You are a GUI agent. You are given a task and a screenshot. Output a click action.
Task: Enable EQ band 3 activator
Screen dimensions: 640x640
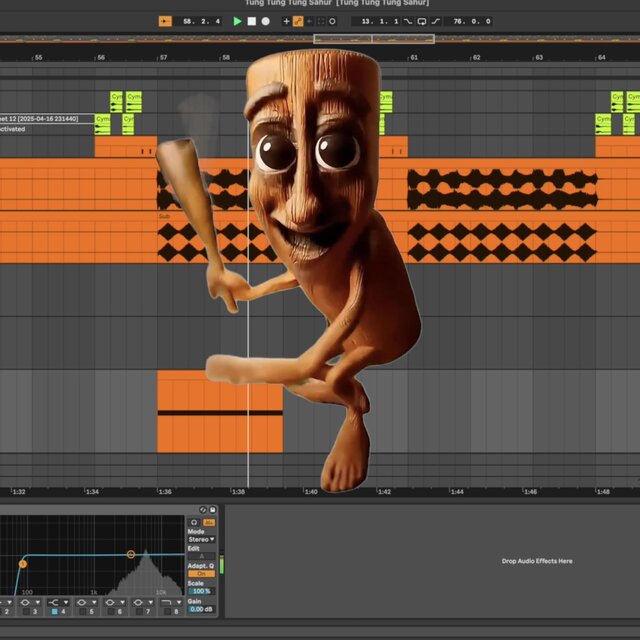point(26,611)
